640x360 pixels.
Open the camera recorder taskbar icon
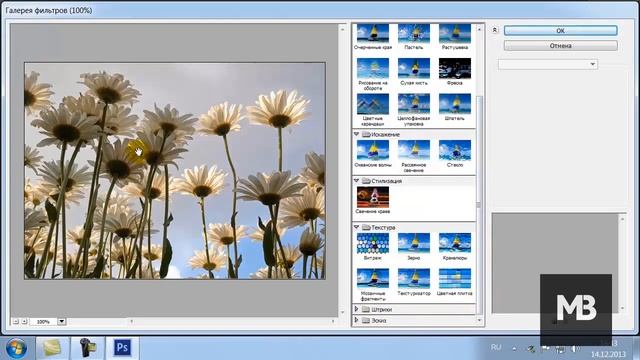[87, 348]
